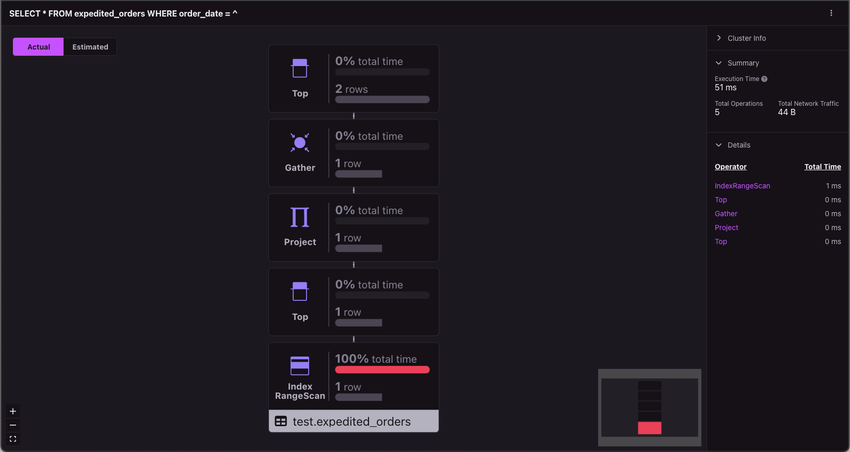850x452 pixels.
Task: Zoom in with the plus button
Action: [x=13, y=411]
